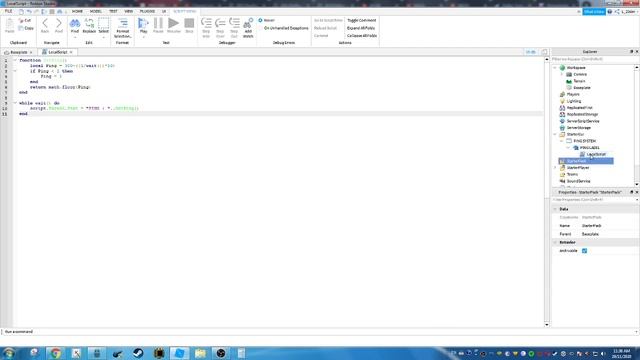The image size is (640, 360).
Task: Open the Replace tool
Action: (89, 25)
